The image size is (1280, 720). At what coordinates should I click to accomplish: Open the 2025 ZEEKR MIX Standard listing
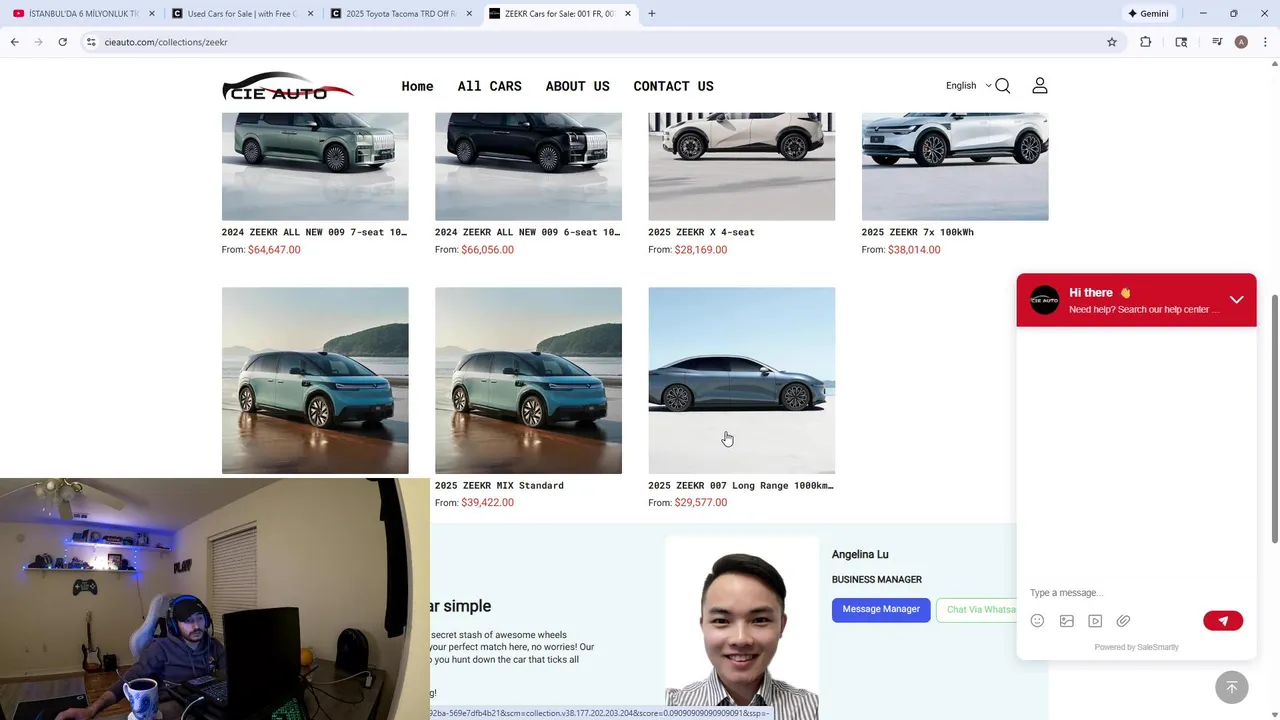click(x=499, y=485)
